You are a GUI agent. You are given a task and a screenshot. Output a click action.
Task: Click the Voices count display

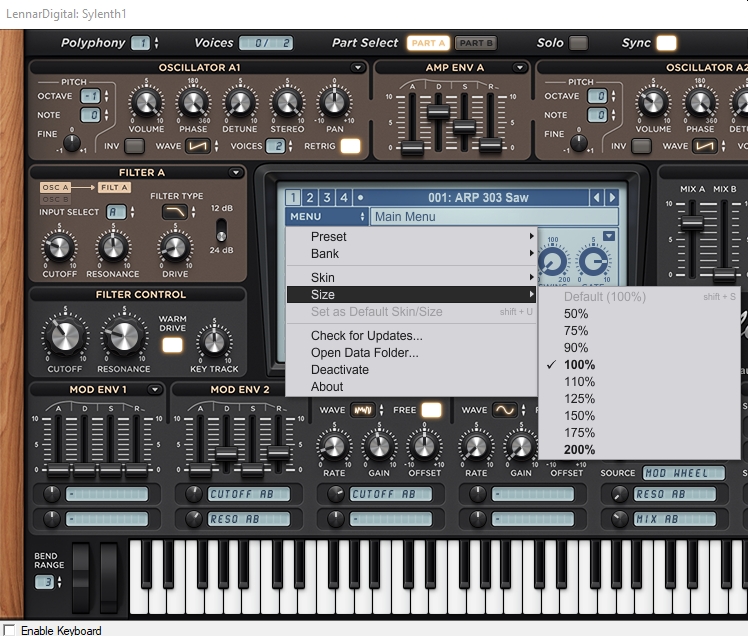[266, 43]
